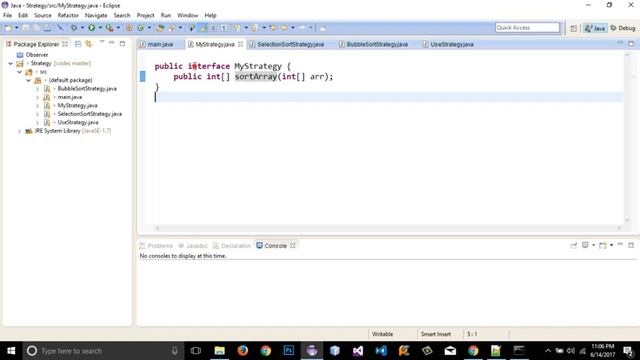
Task: Click the Windows Start button
Action: (x=11, y=351)
